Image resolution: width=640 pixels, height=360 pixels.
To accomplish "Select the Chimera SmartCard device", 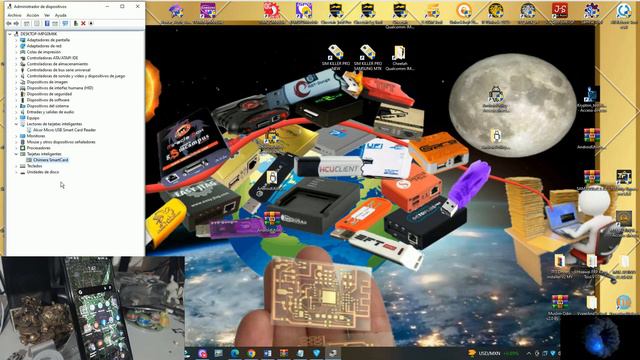I will tap(47, 160).
